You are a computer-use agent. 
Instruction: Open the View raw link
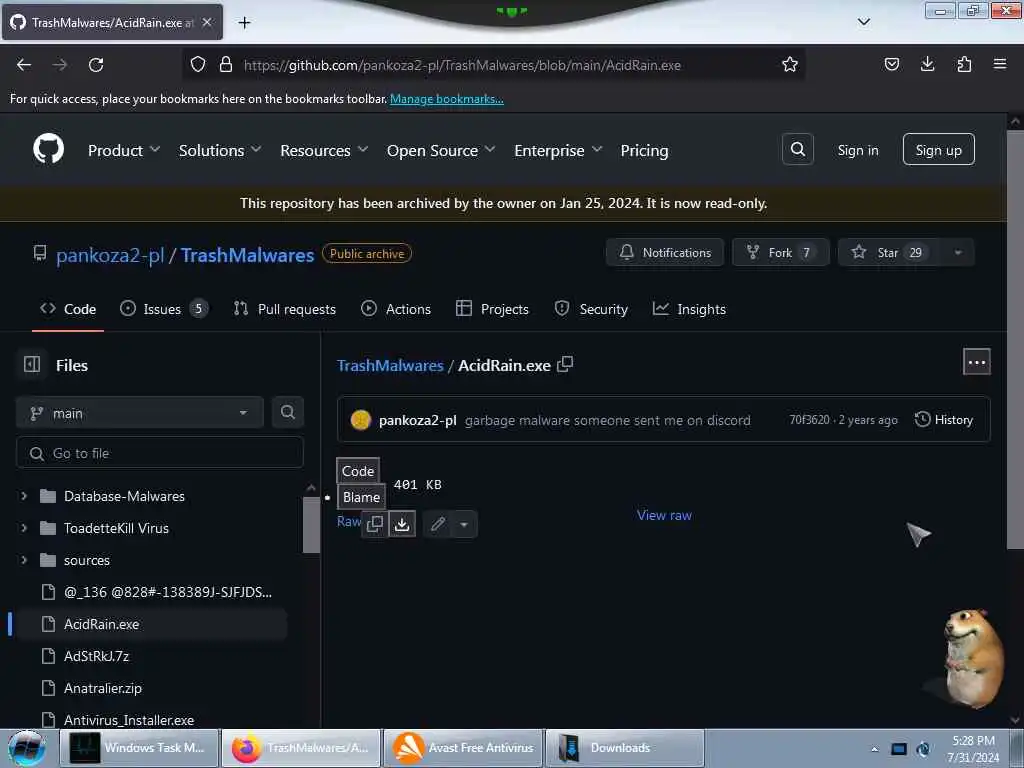[664, 515]
